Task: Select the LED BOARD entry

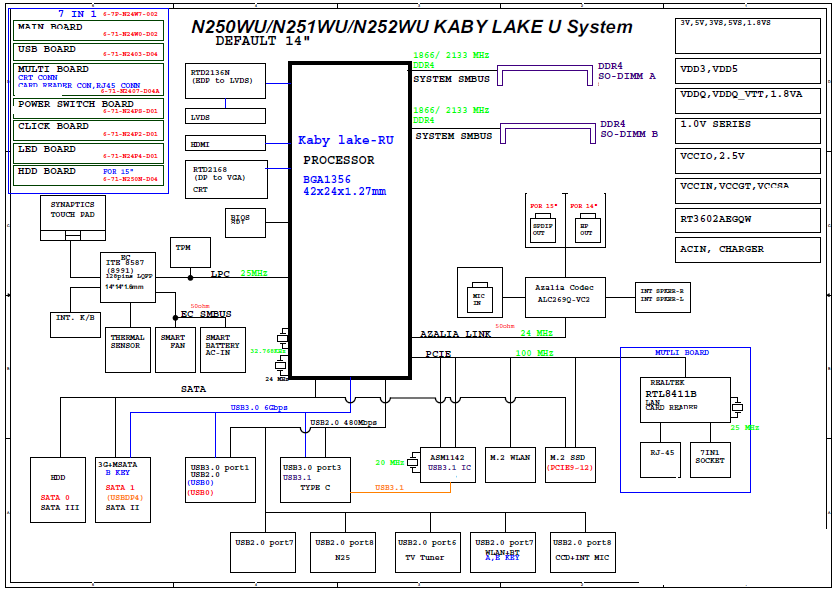Action: click(x=89, y=153)
